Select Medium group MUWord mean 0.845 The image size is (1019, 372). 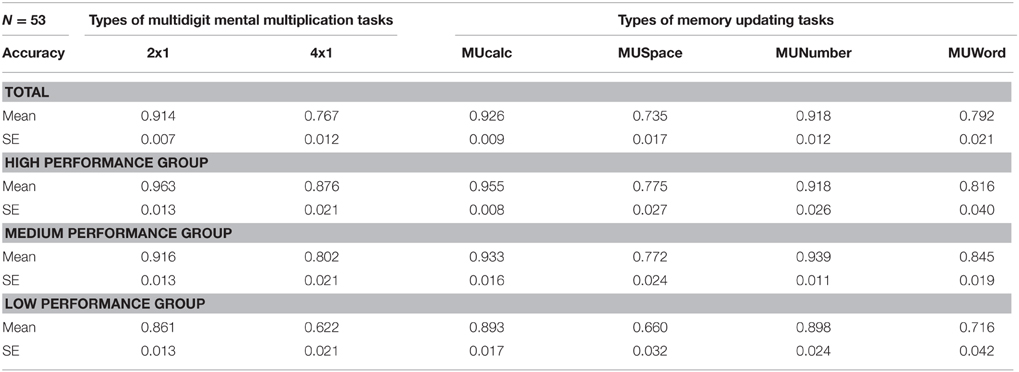click(977, 257)
